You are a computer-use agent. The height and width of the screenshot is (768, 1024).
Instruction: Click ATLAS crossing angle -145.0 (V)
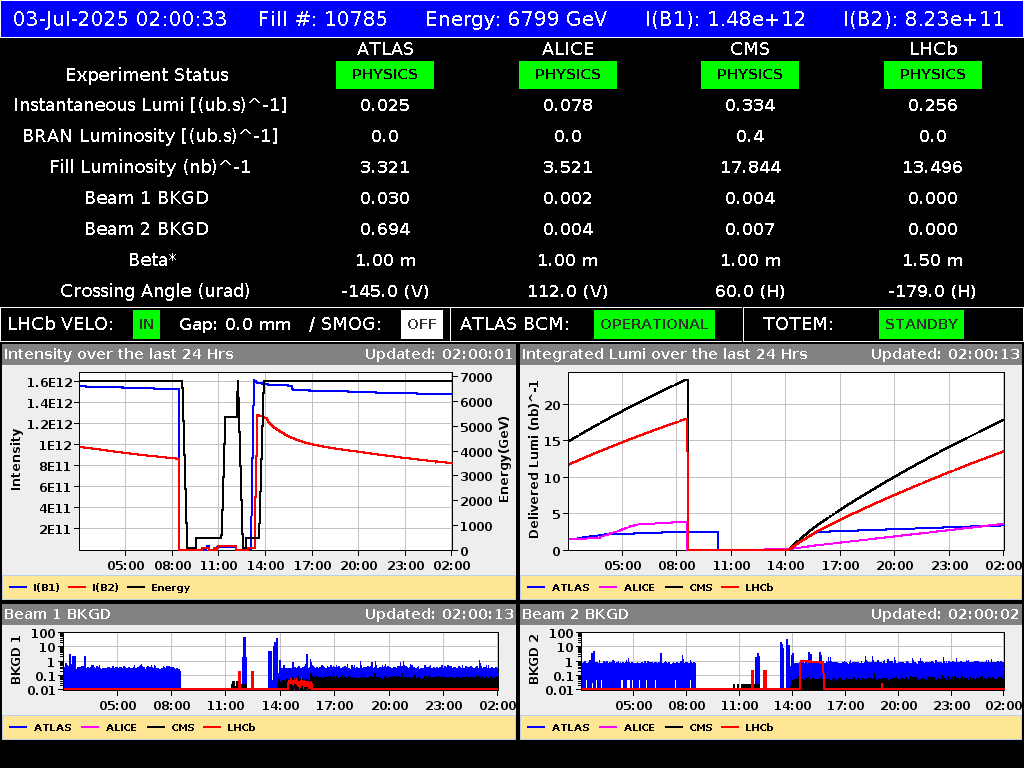point(385,291)
